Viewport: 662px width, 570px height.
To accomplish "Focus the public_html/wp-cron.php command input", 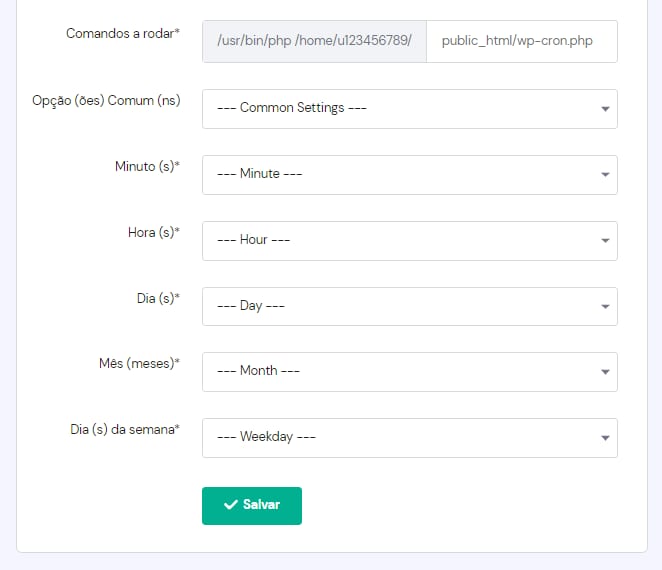I will pyautogui.click(x=521, y=42).
